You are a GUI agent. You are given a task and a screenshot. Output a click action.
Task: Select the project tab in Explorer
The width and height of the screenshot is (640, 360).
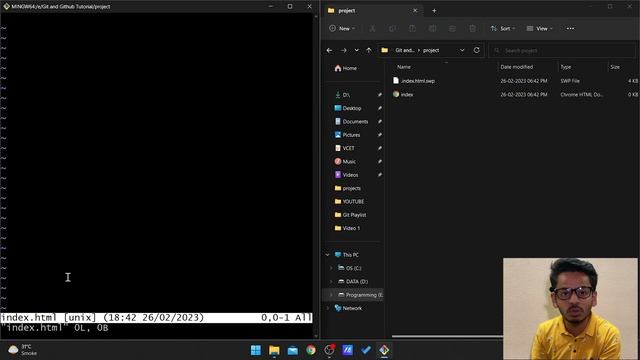371,11
